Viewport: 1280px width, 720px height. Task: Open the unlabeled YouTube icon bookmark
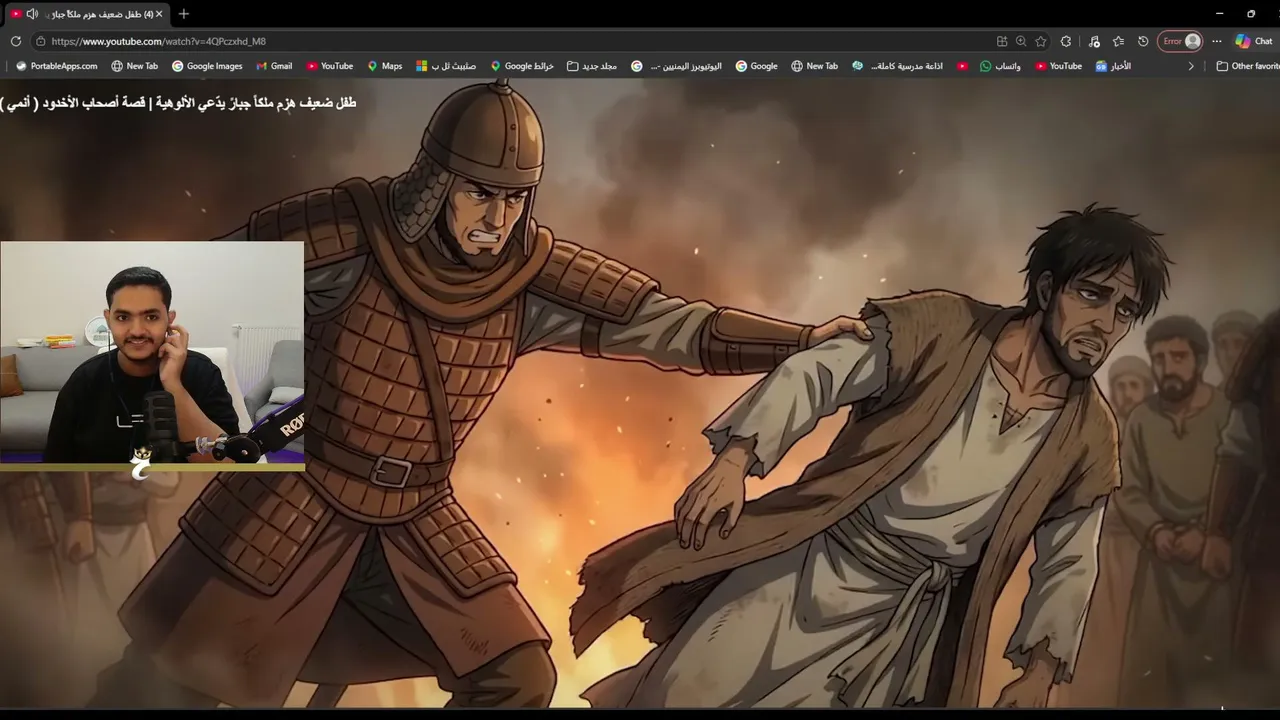point(962,66)
